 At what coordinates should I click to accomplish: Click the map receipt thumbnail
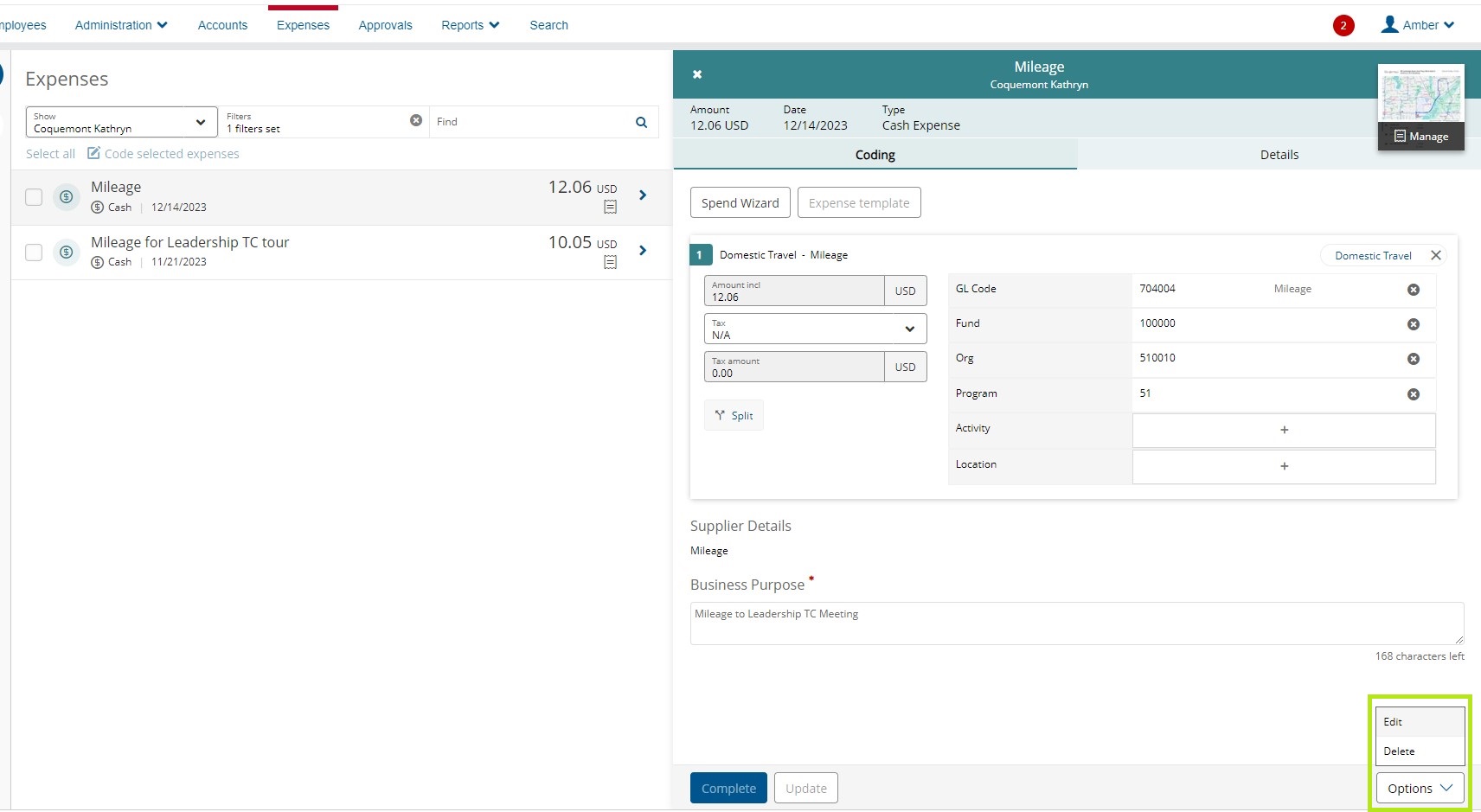pyautogui.click(x=1420, y=94)
